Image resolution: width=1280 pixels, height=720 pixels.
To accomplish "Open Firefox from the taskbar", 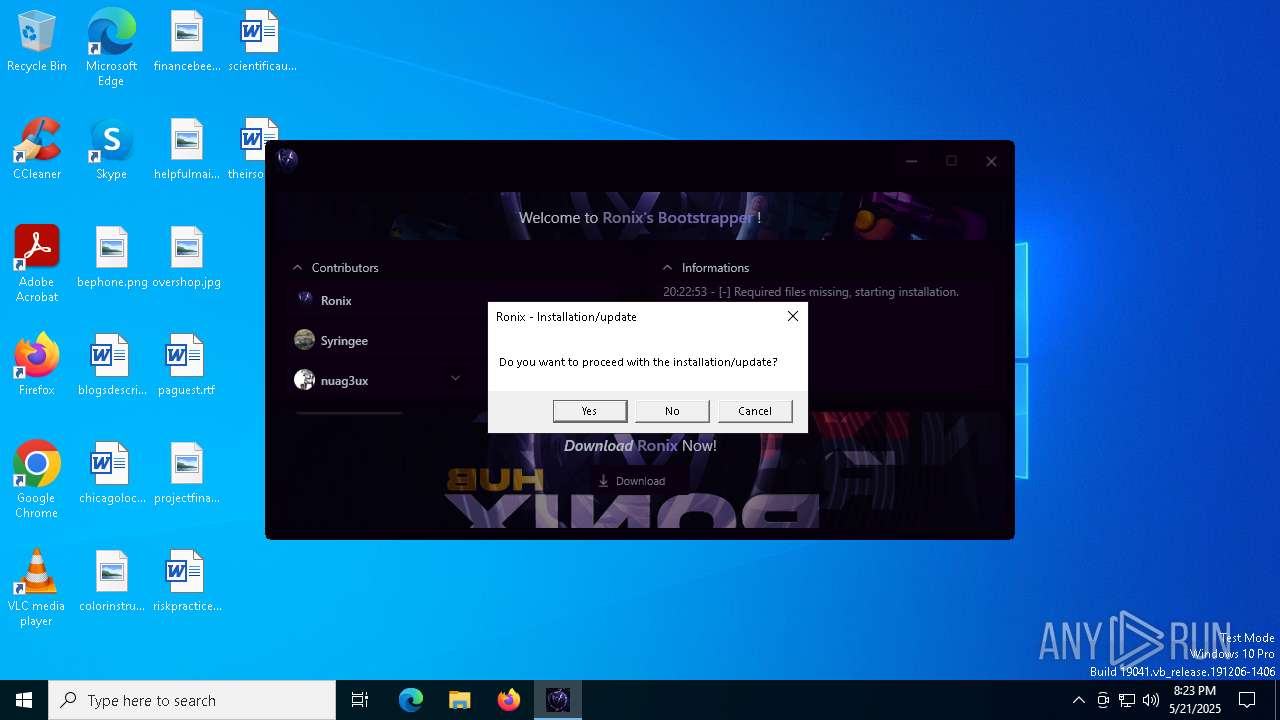I will click(x=509, y=700).
